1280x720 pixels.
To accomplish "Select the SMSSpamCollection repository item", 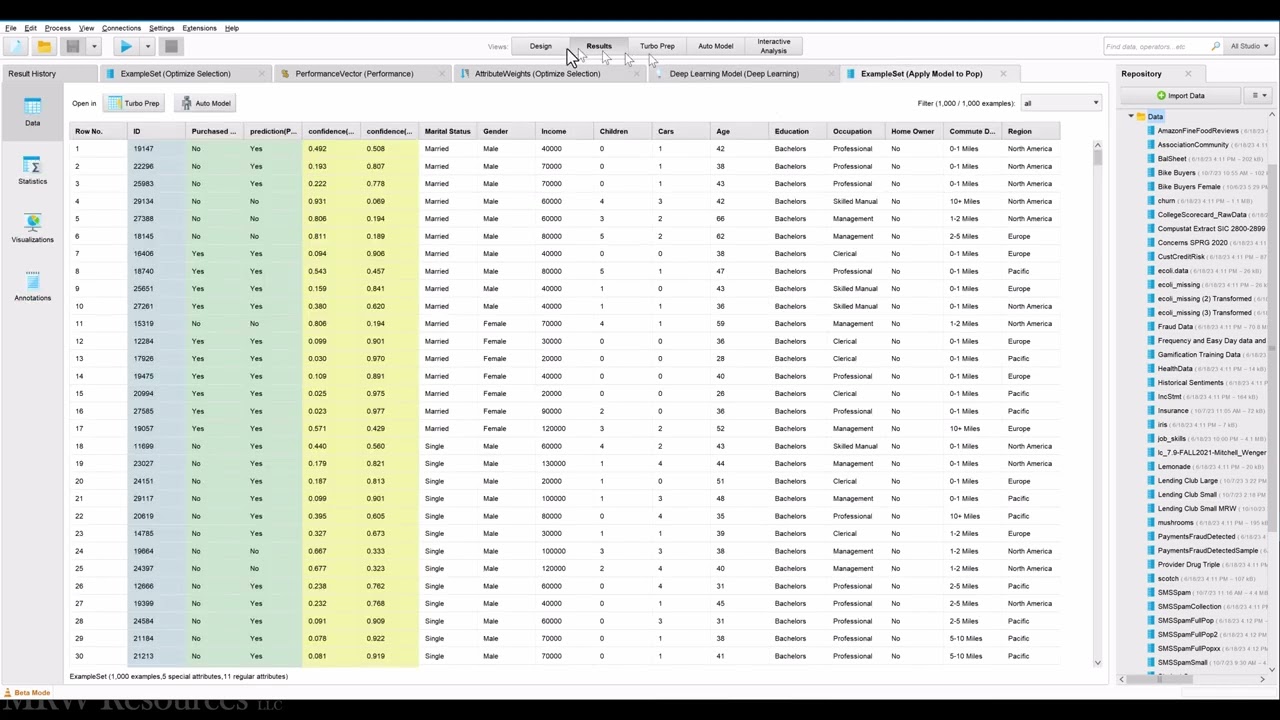I will point(1189,607).
